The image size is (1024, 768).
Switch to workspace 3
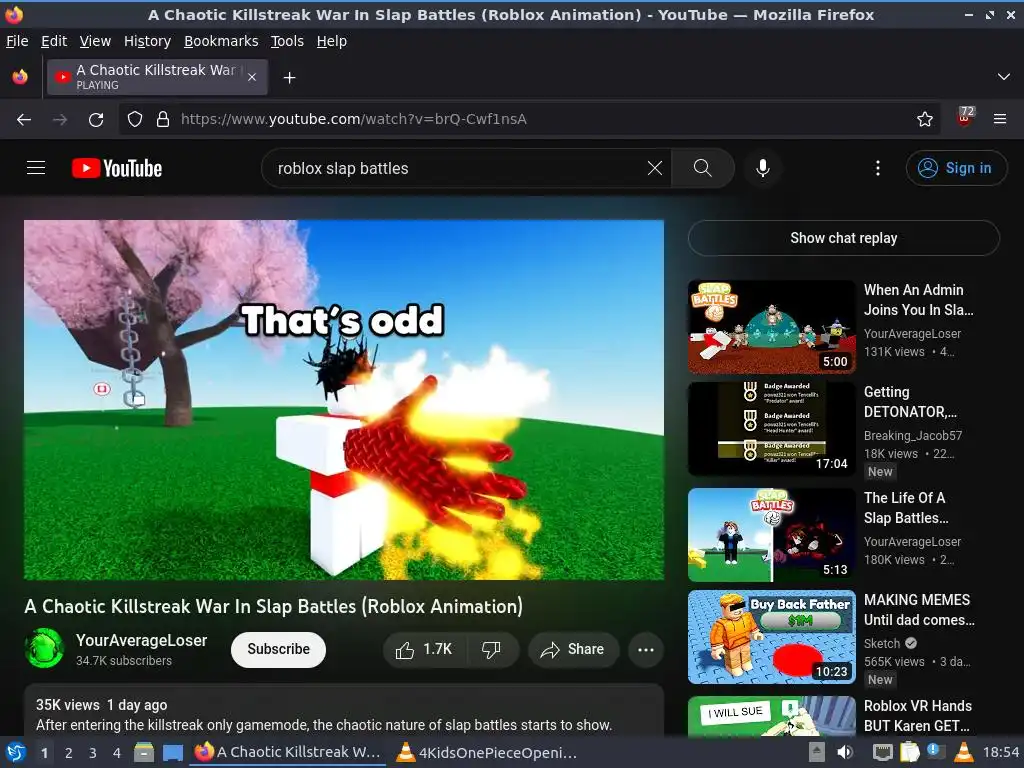(92, 753)
